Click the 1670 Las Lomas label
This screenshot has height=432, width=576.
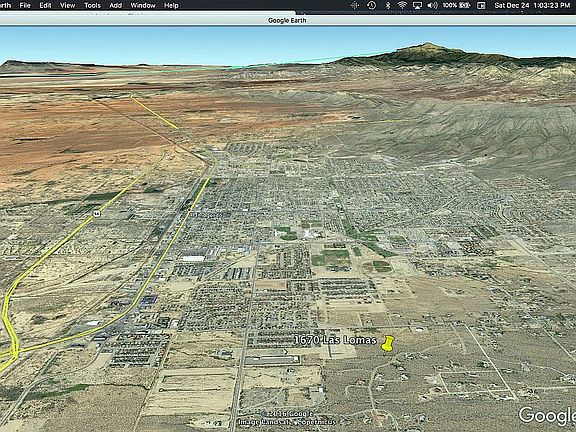click(335, 340)
